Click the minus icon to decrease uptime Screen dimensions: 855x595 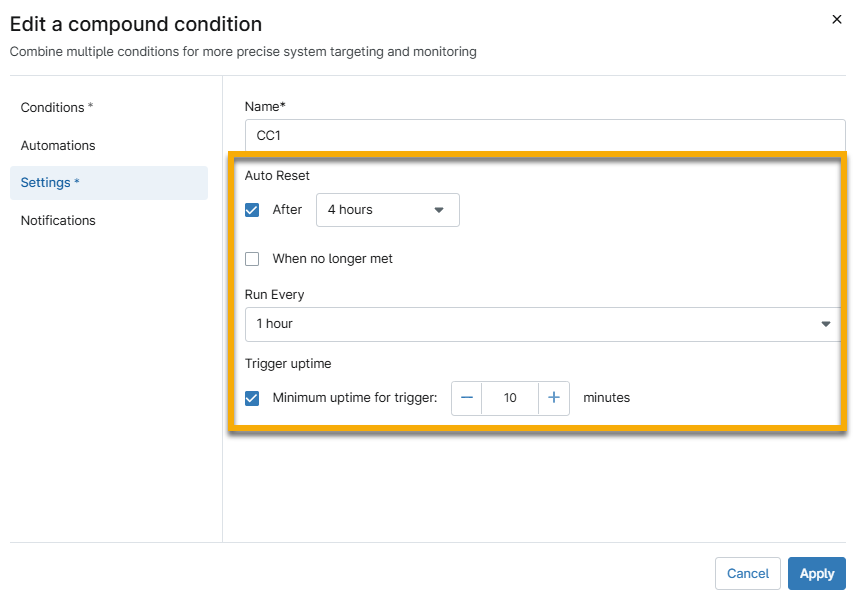[466, 398]
